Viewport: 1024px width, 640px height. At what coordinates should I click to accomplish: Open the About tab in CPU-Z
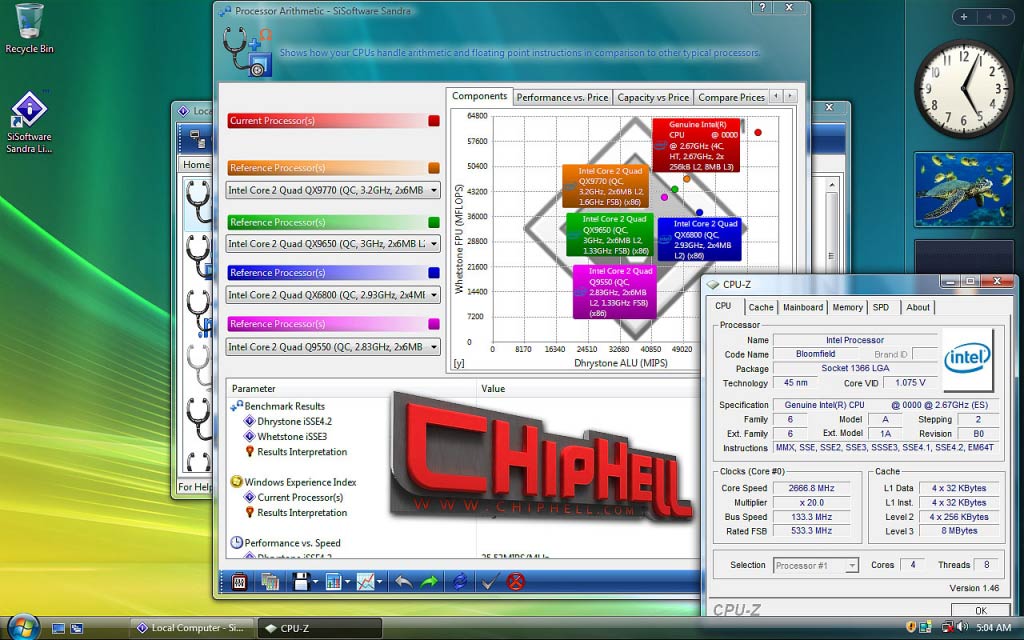(918, 307)
